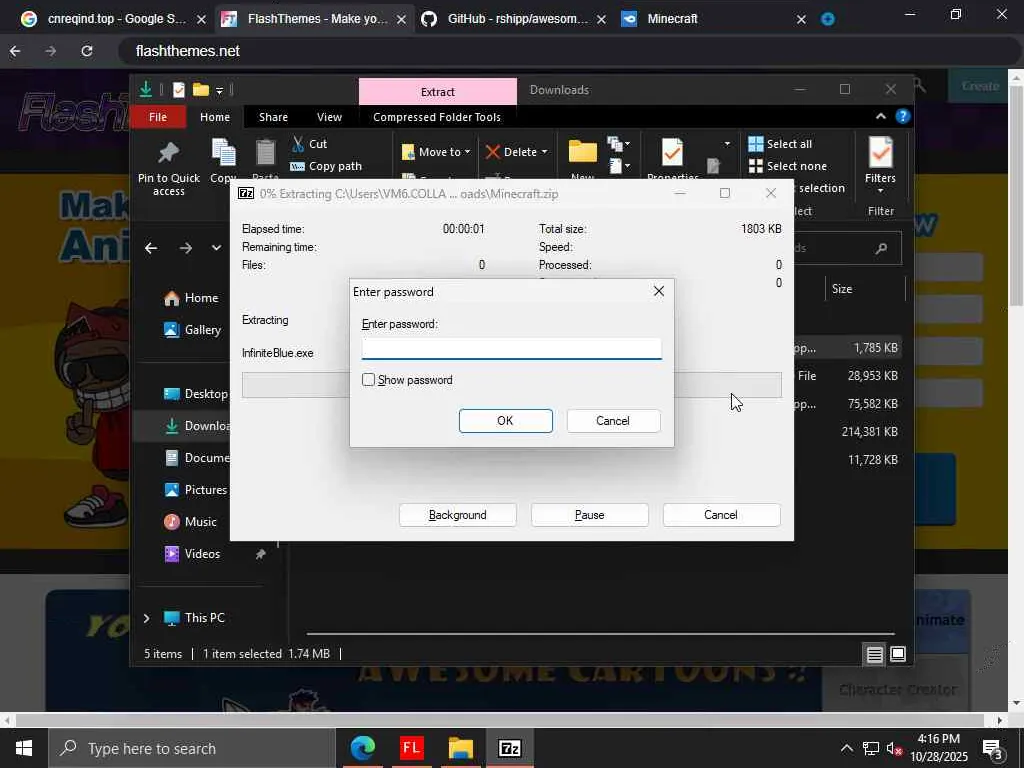Switch to large icons view
The height and width of the screenshot is (768, 1024).
[898, 654]
